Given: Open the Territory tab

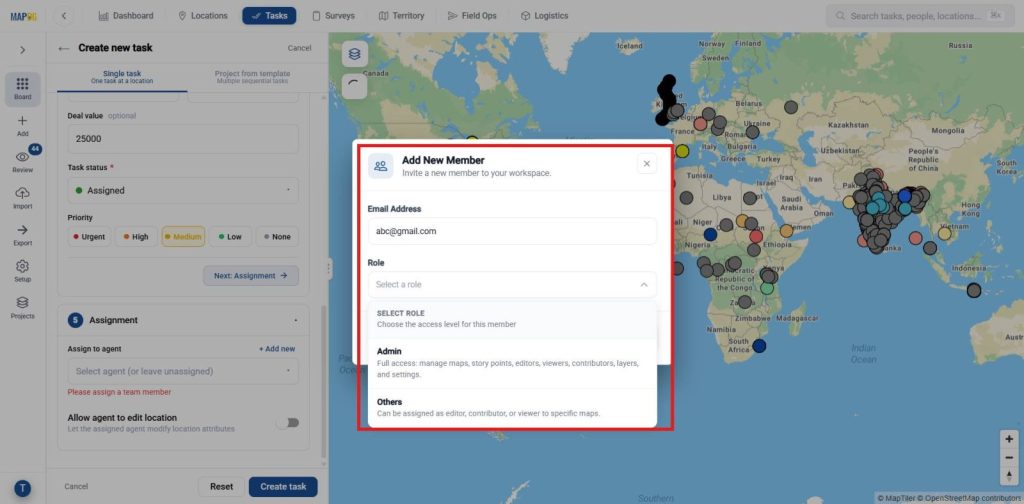Looking at the screenshot, I should 402,16.
